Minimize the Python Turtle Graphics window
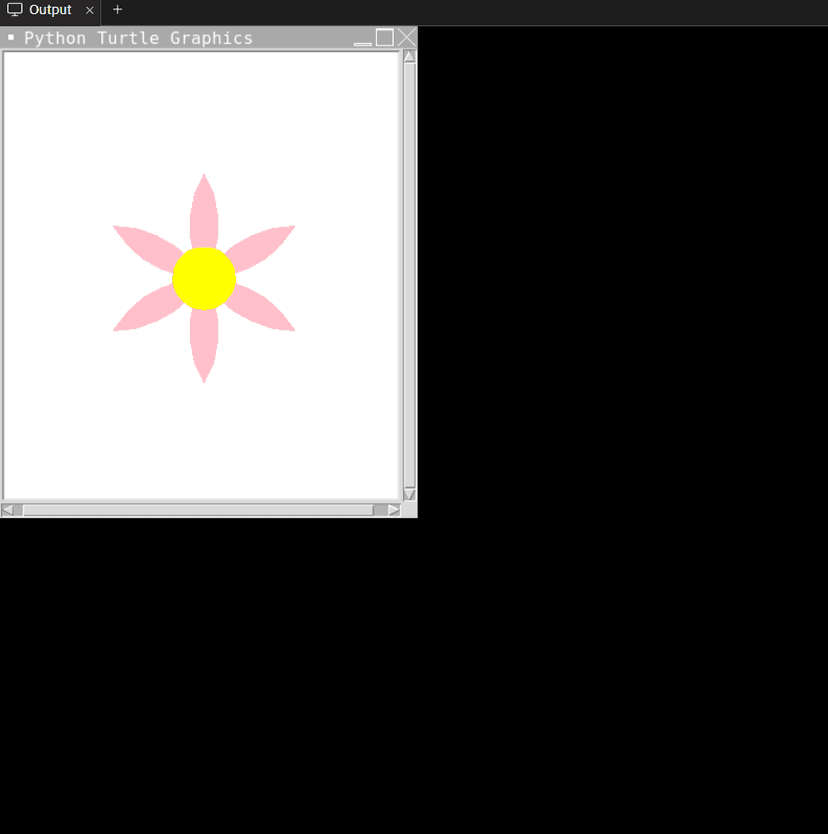 (362, 38)
